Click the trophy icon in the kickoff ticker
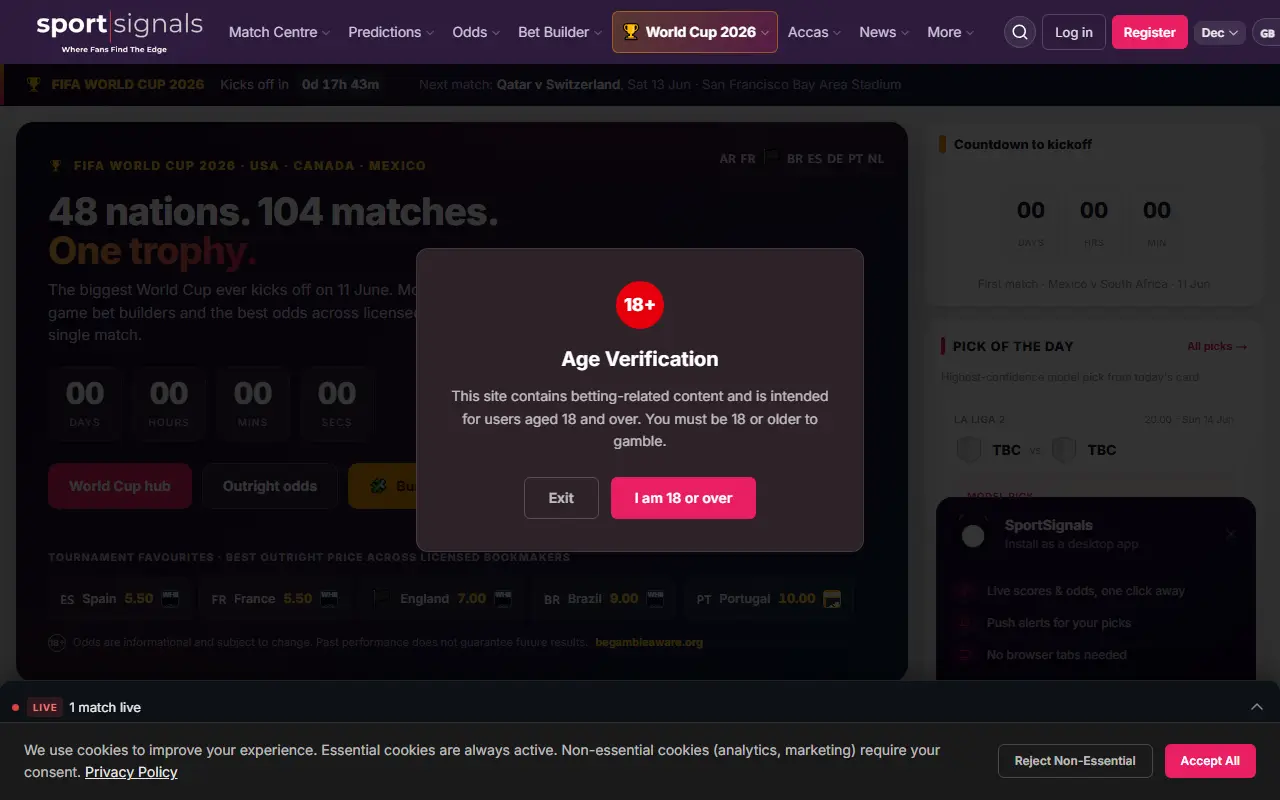 (x=34, y=84)
